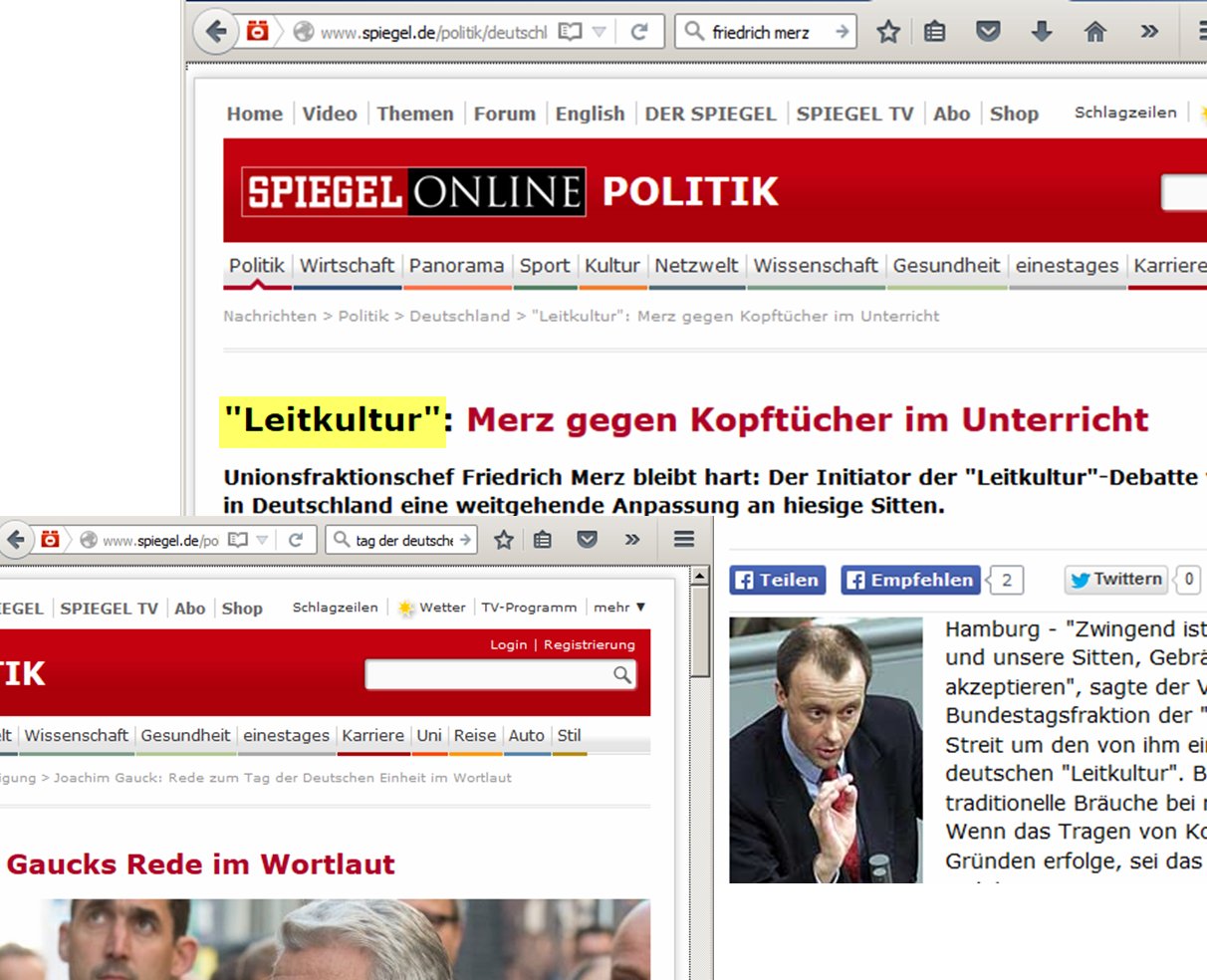This screenshot has width=1207, height=980.
Task: Click site identity icon in spiegel.de/politik window
Action: [303, 32]
